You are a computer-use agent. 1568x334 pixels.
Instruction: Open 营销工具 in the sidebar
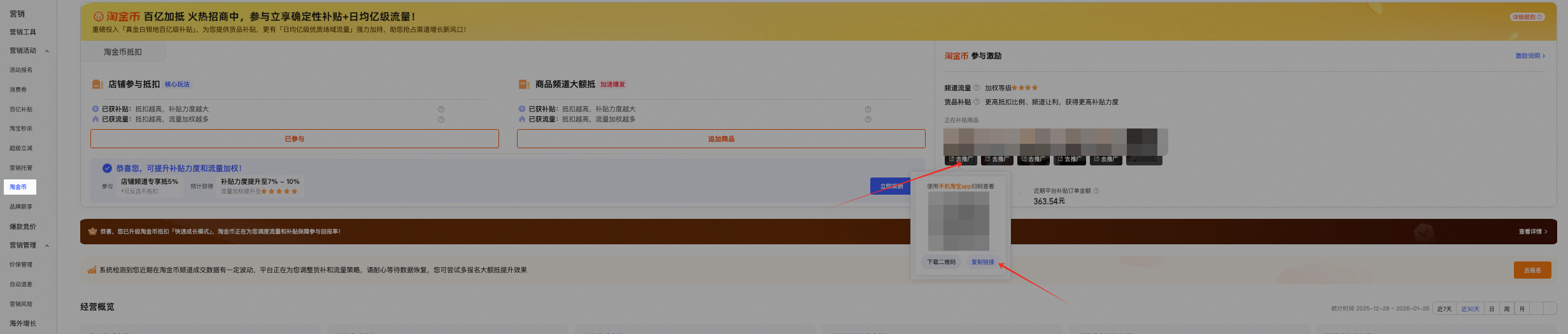coord(23,32)
